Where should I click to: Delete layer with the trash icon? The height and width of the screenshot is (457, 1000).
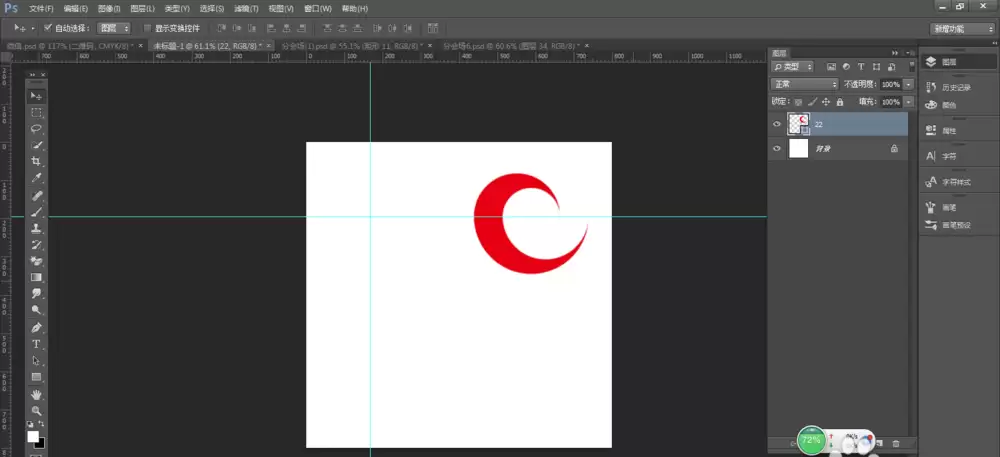coord(895,443)
